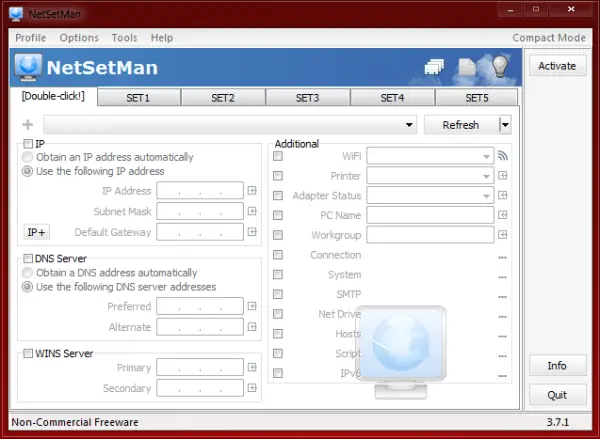Viewport: 600px width, 439px height.
Task: Expand the Refresh button arrow
Action: click(x=505, y=124)
